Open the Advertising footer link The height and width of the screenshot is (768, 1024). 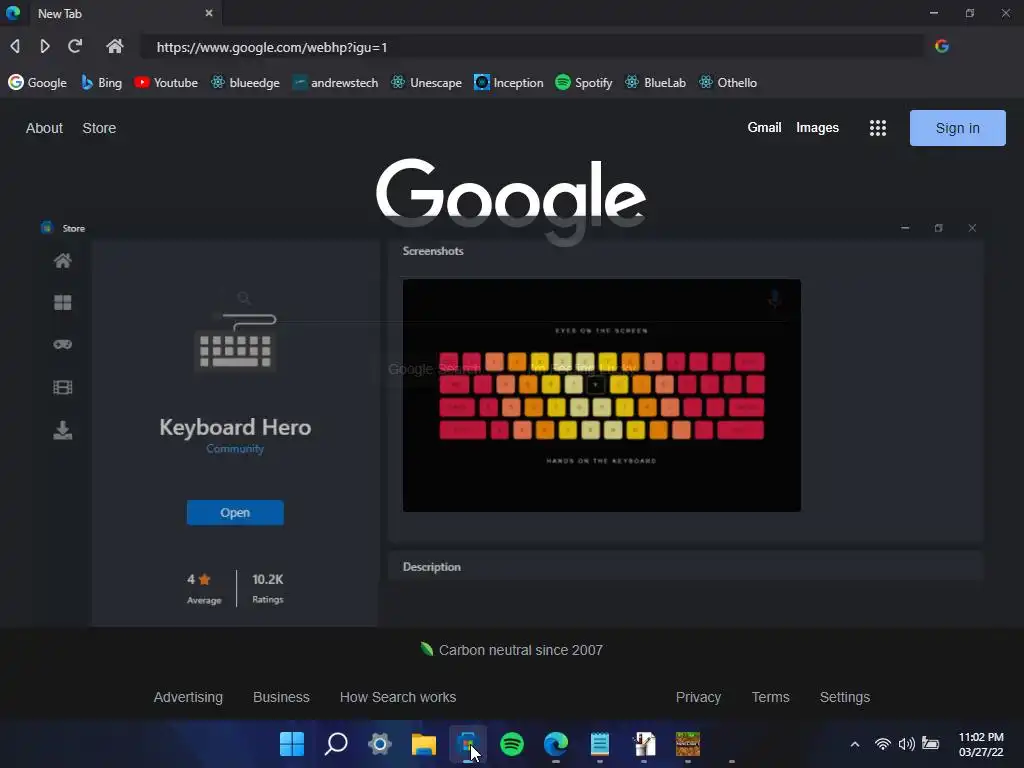(x=188, y=697)
